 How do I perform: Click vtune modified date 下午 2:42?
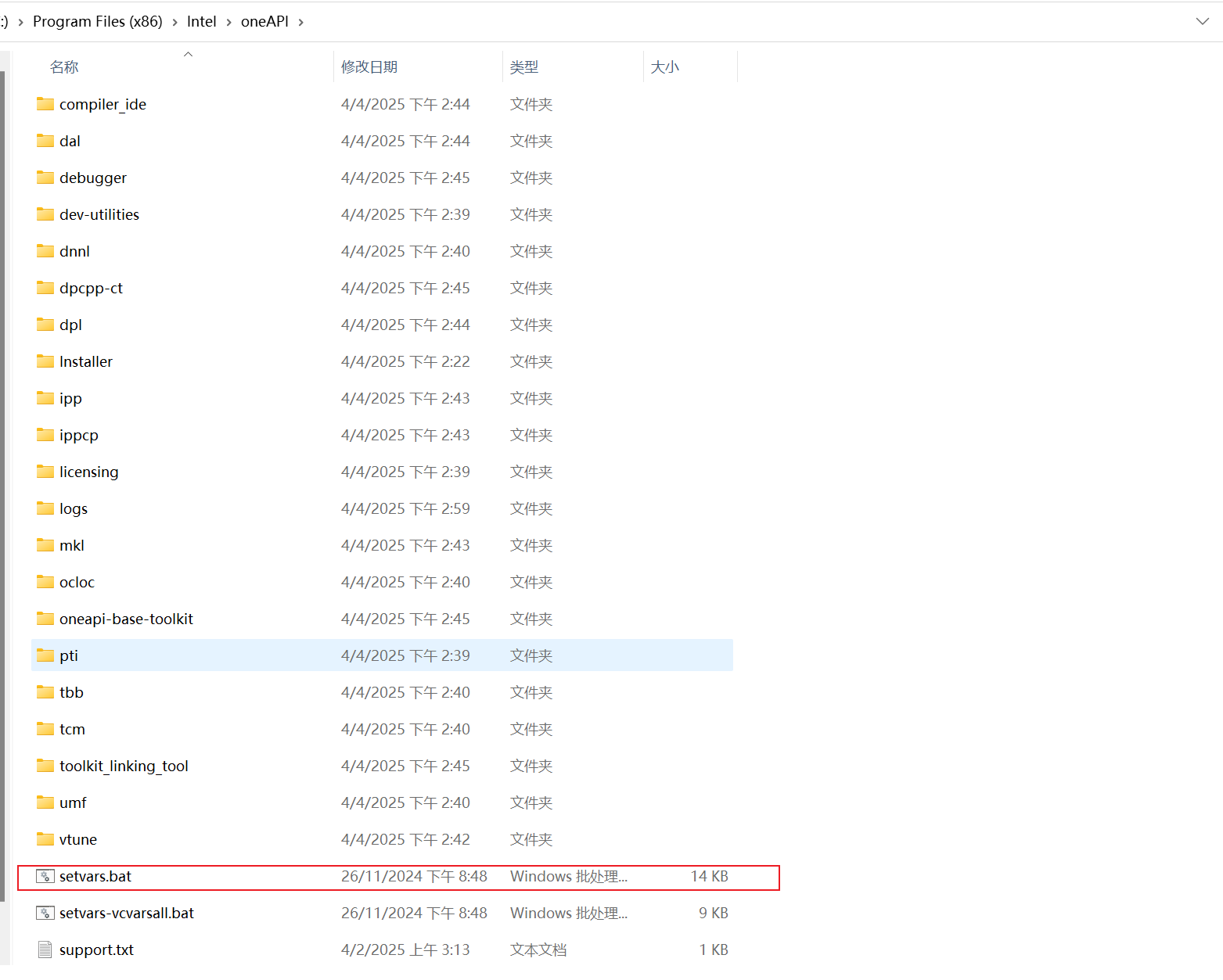(405, 839)
